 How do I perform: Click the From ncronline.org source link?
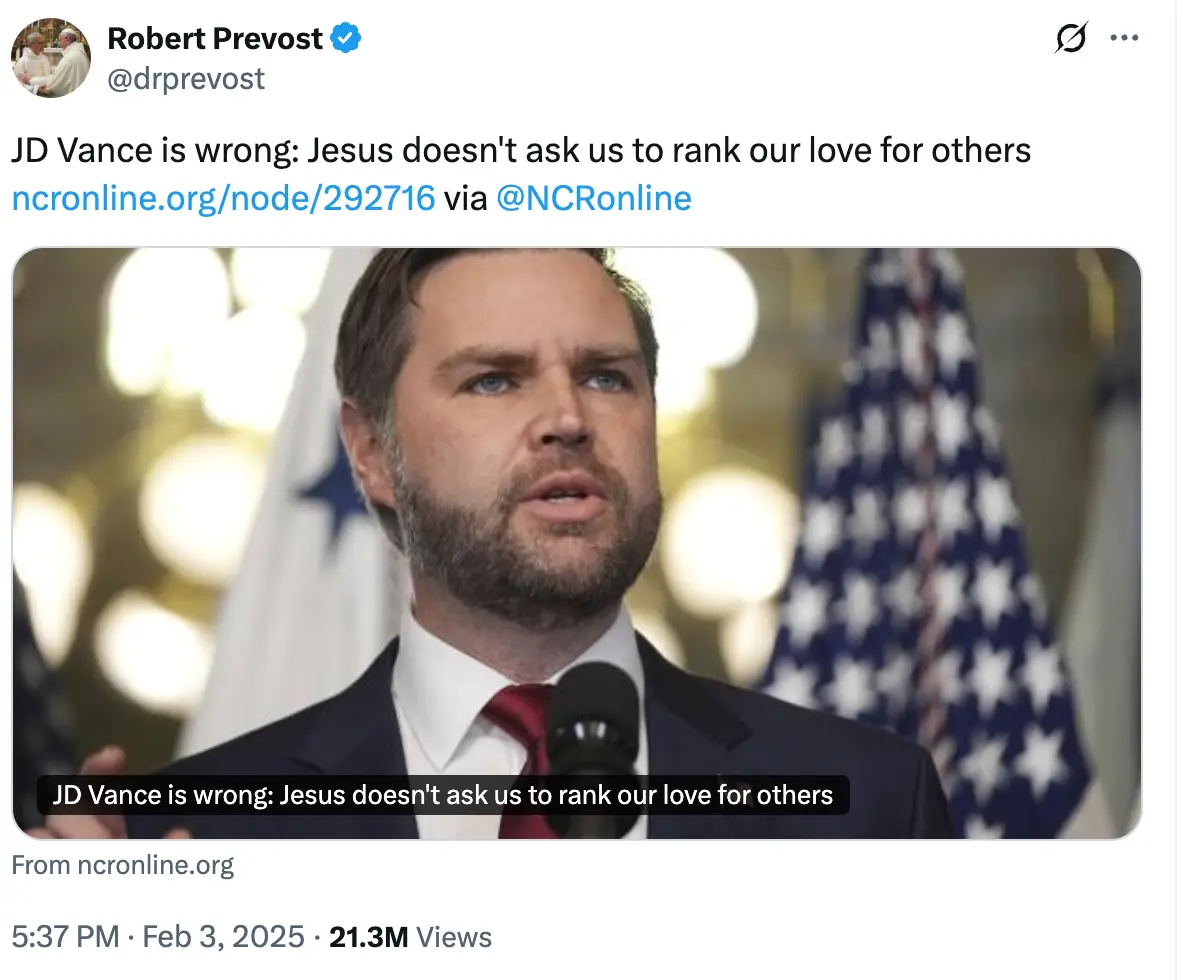[x=123, y=864]
